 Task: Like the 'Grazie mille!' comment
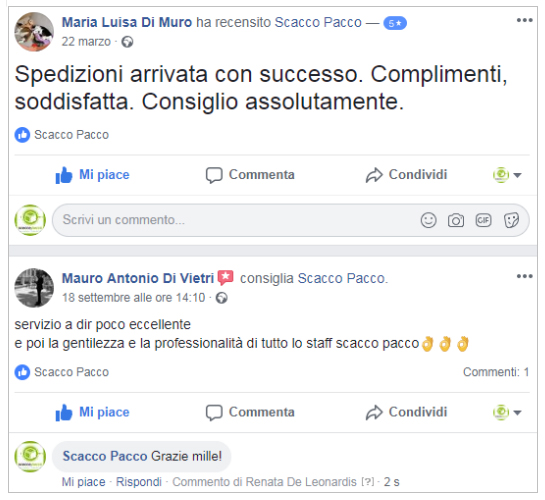pyautogui.click(x=83, y=482)
